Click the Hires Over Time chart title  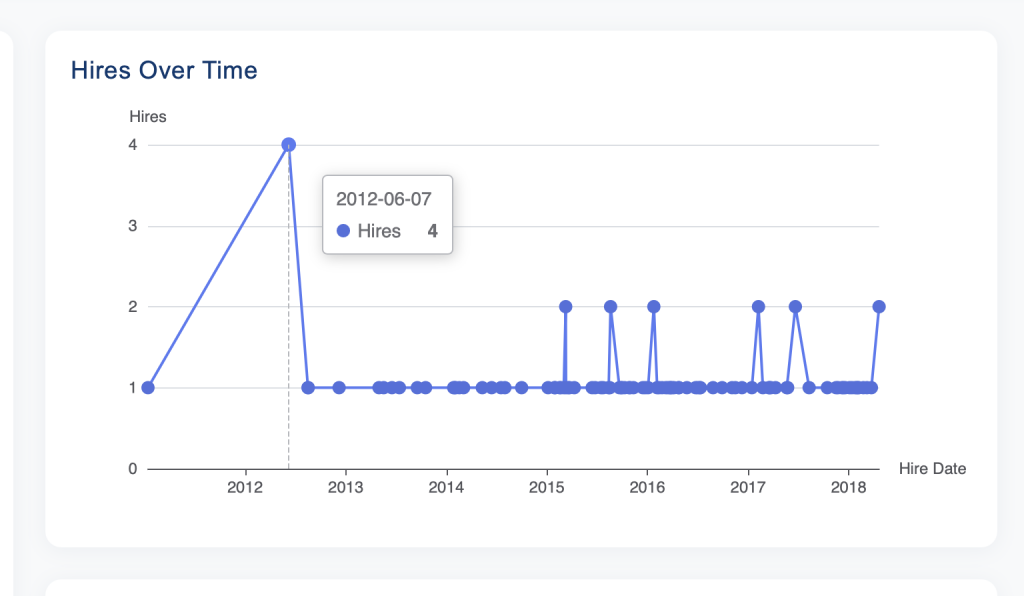164,70
